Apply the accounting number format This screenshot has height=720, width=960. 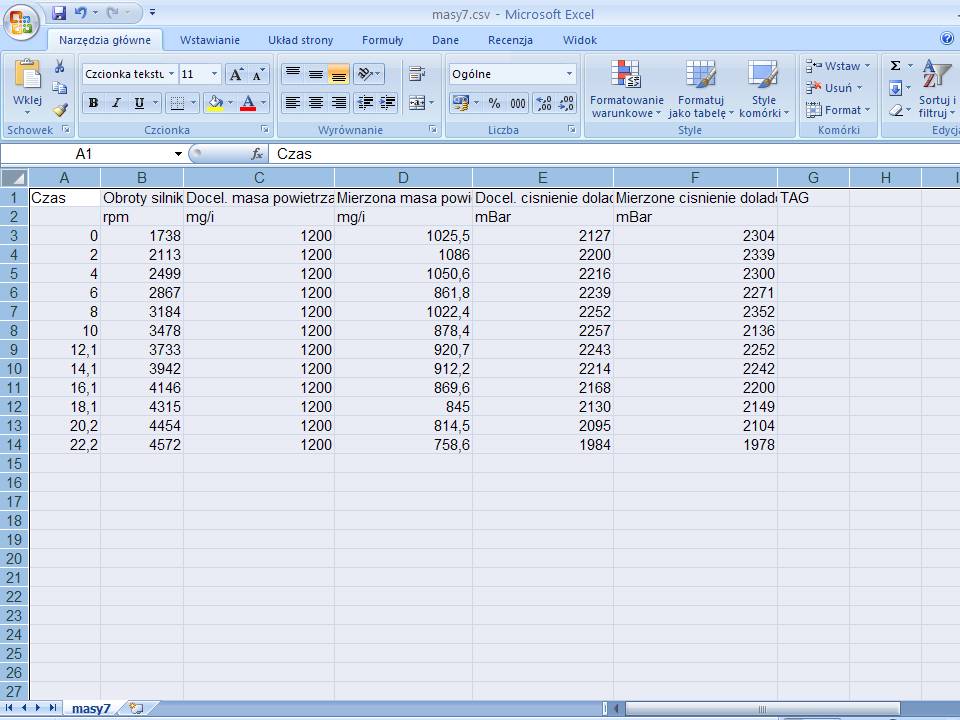pos(460,103)
